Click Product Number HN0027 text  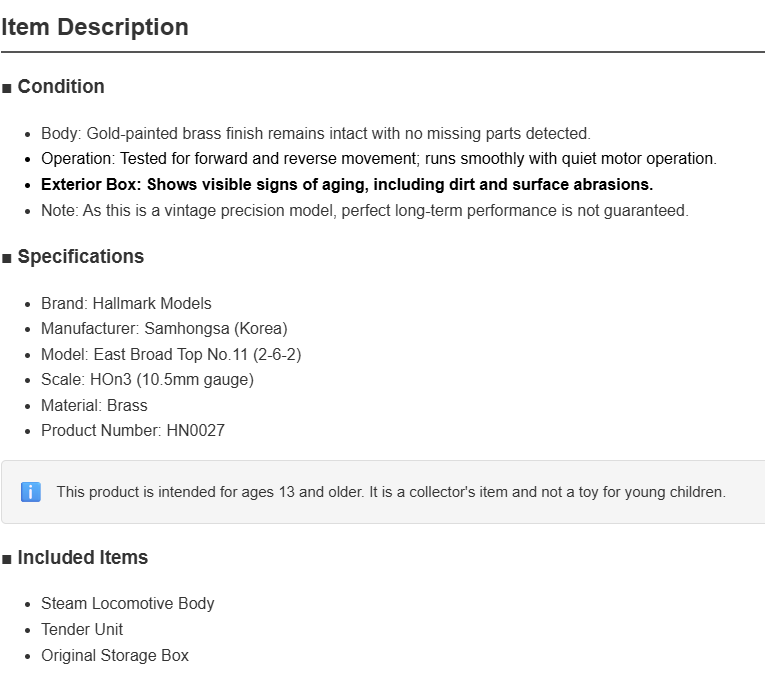[x=133, y=430]
